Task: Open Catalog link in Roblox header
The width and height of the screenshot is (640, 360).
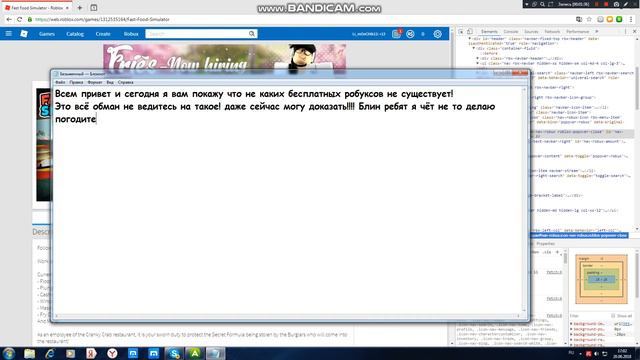Action: pos(75,34)
